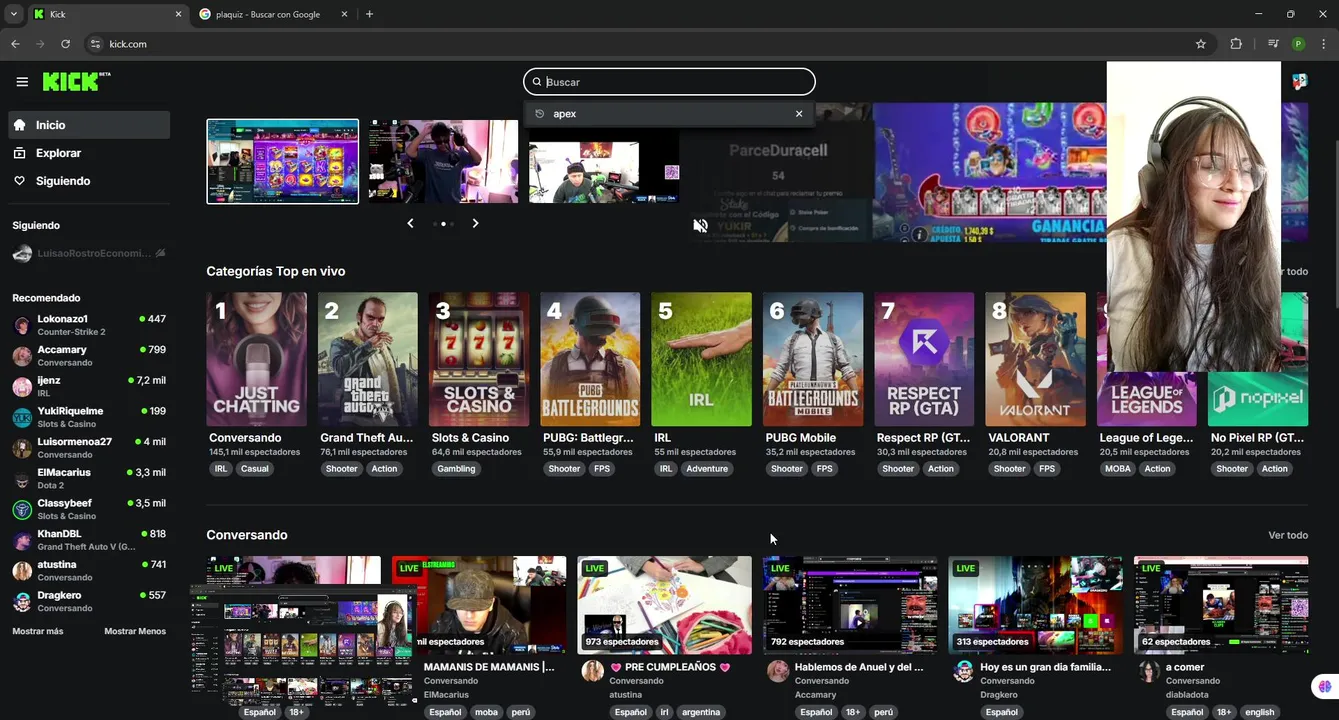Click english tag on diabladota stream
The height and width of the screenshot is (720, 1339).
(x=1259, y=712)
